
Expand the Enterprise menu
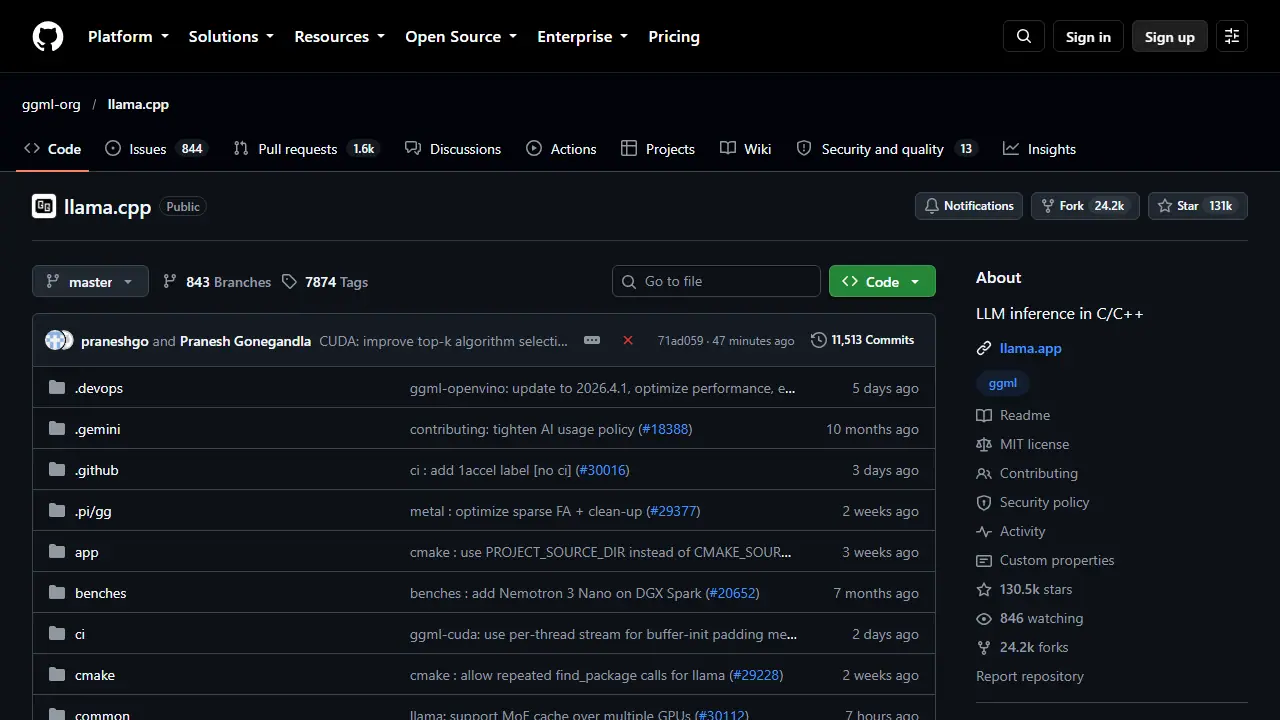(582, 37)
